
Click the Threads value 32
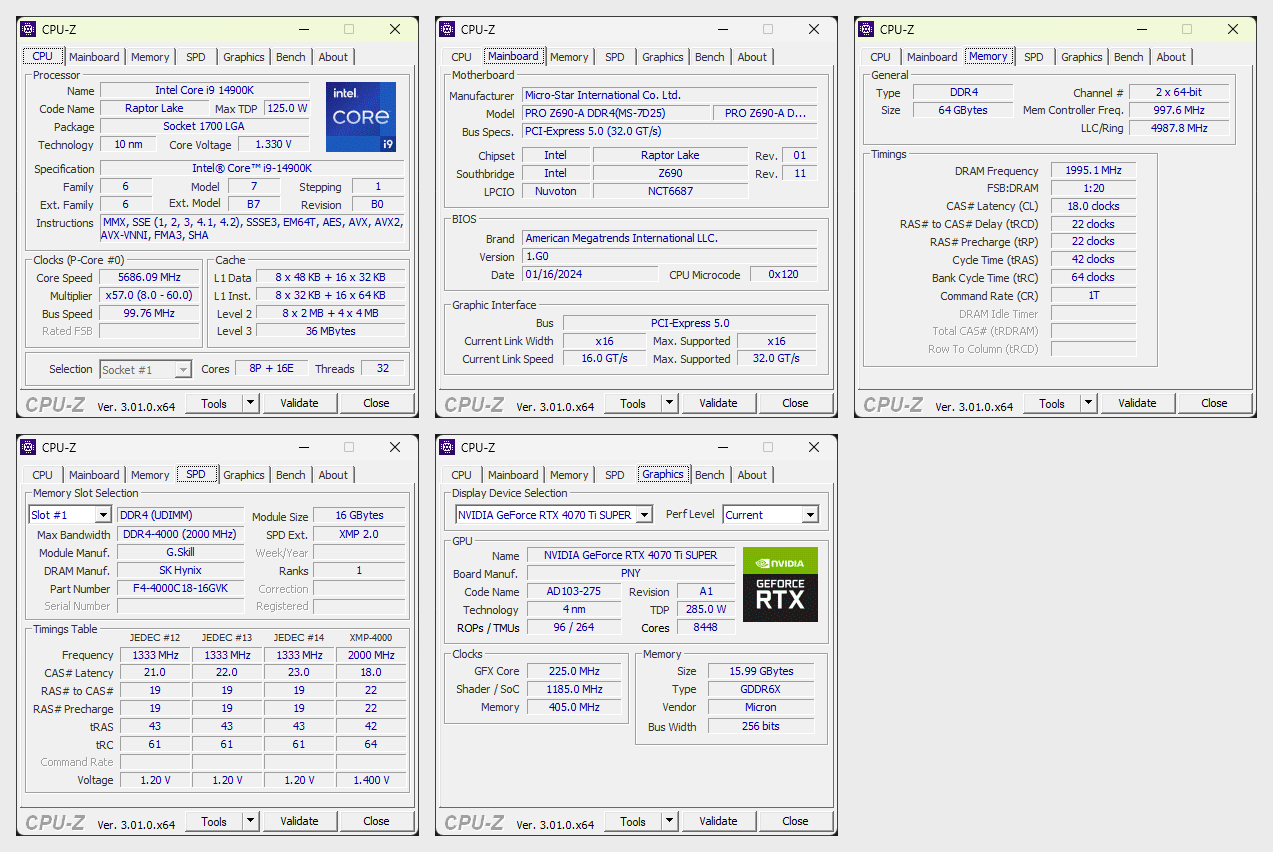[383, 369]
